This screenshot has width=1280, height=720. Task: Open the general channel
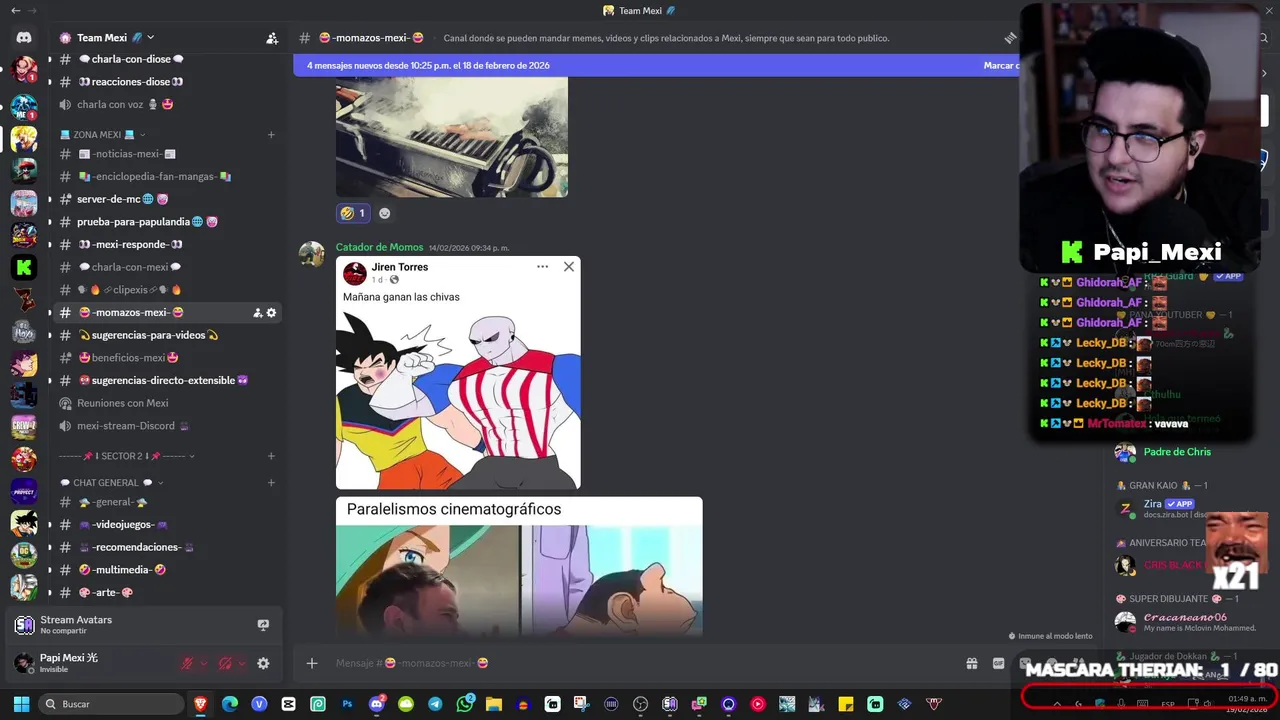(x=166, y=502)
